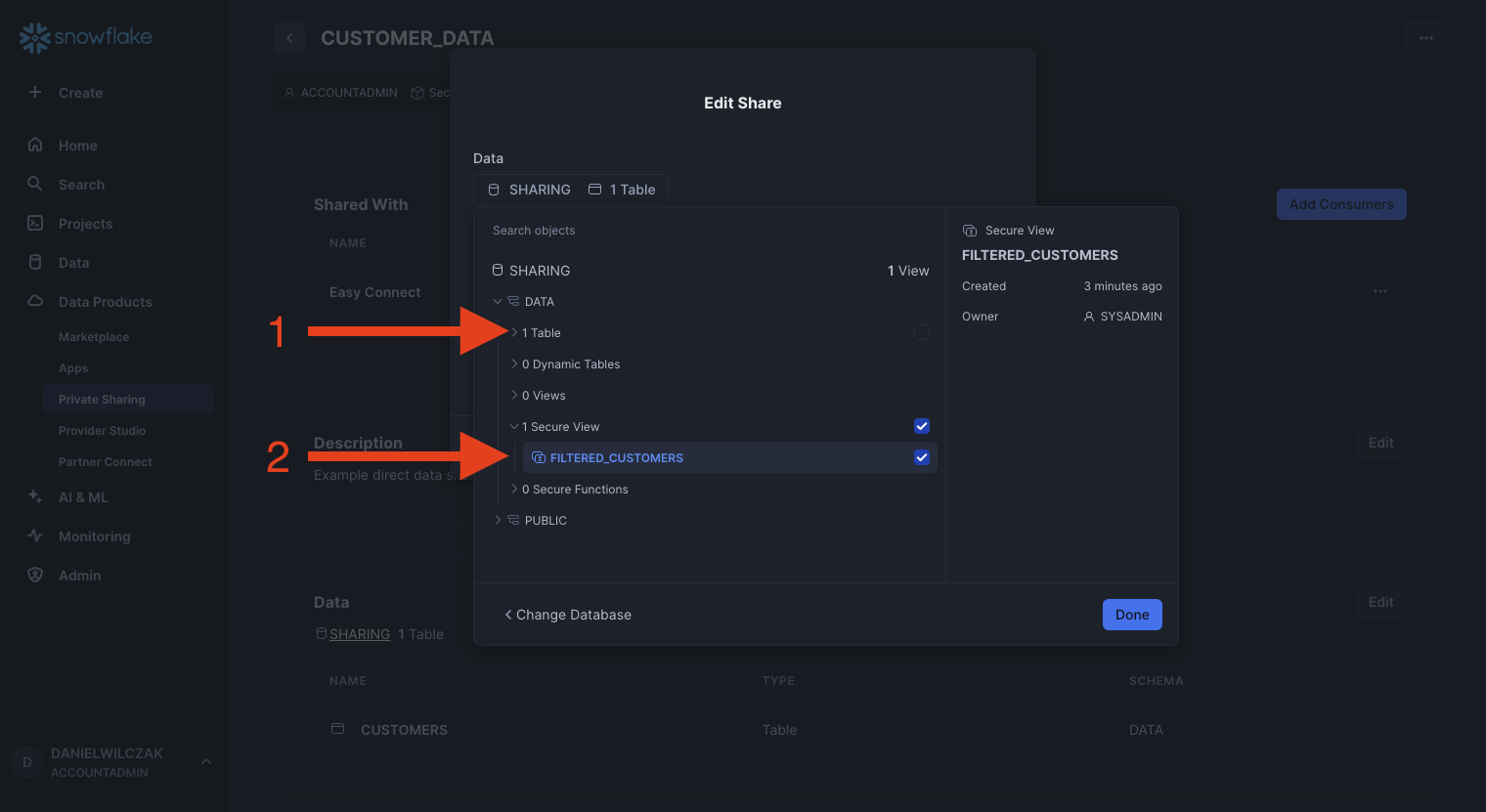1486x812 pixels.
Task: Open Private Sharing in the sidebar
Action: click(102, 400)
